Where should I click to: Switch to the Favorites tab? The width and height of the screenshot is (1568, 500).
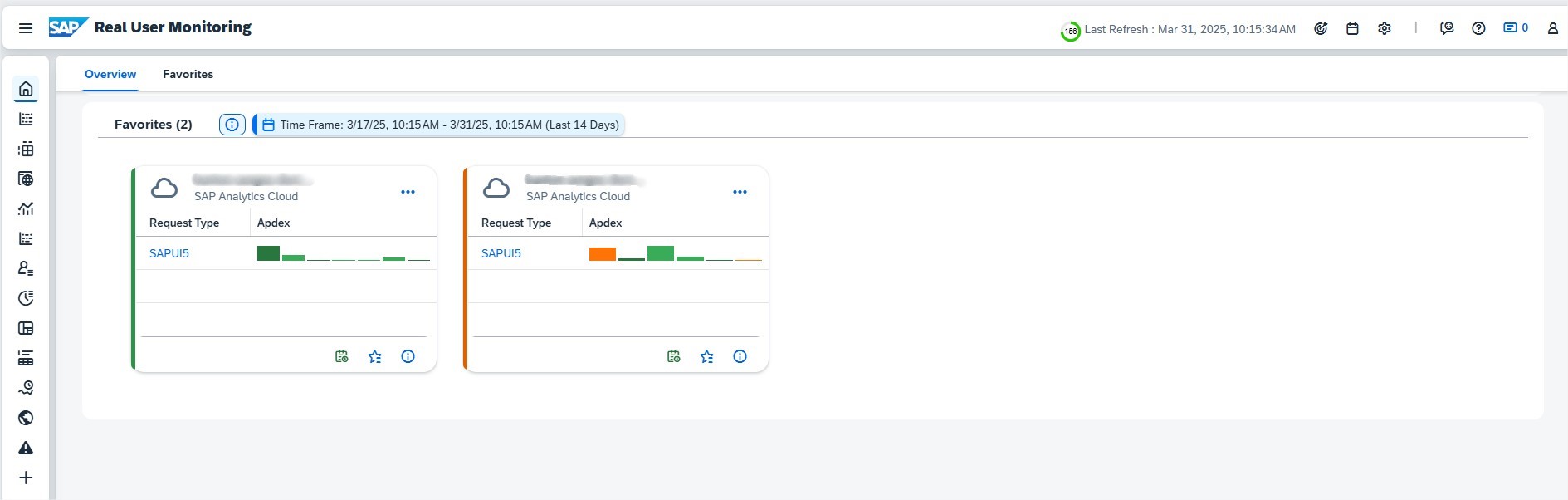(188, 74)
